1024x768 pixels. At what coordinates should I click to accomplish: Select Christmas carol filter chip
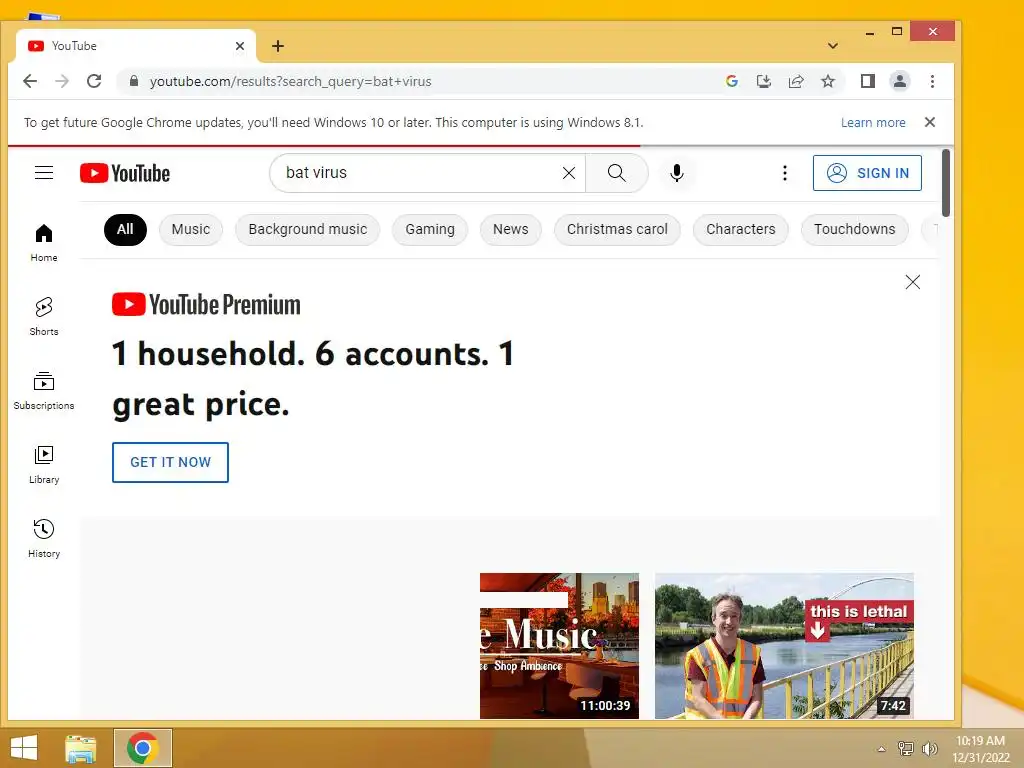pyautogui.click(x=617, y=229)
